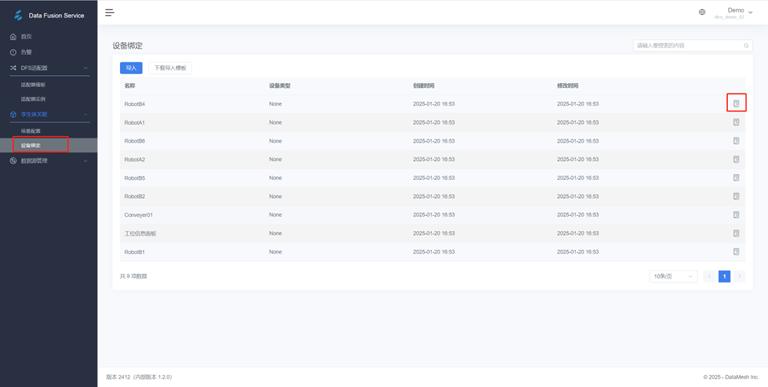Screen dimensions: 768x387
Task: Click the DFS adapter shuffle icon in sidebar
Action: pos(13,68)
